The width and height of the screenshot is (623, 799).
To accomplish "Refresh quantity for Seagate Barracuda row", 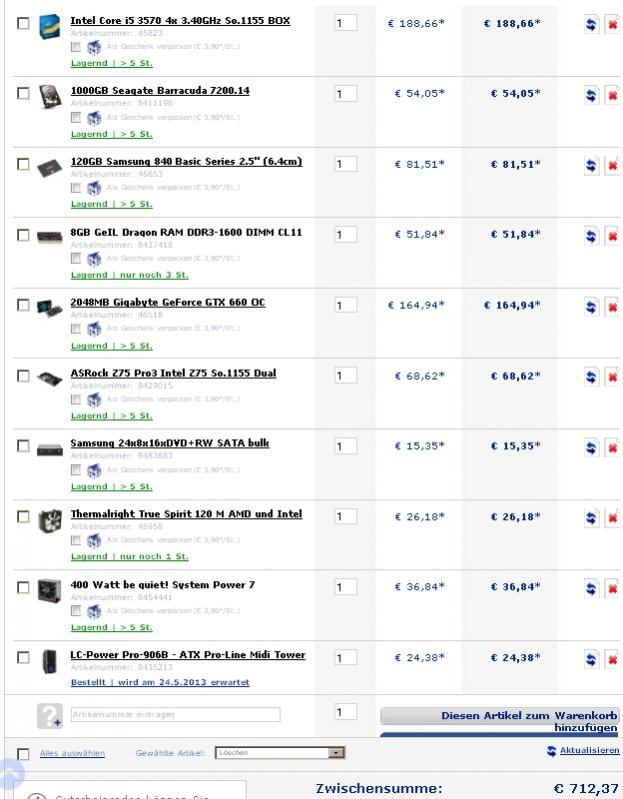I will point(591,95).
